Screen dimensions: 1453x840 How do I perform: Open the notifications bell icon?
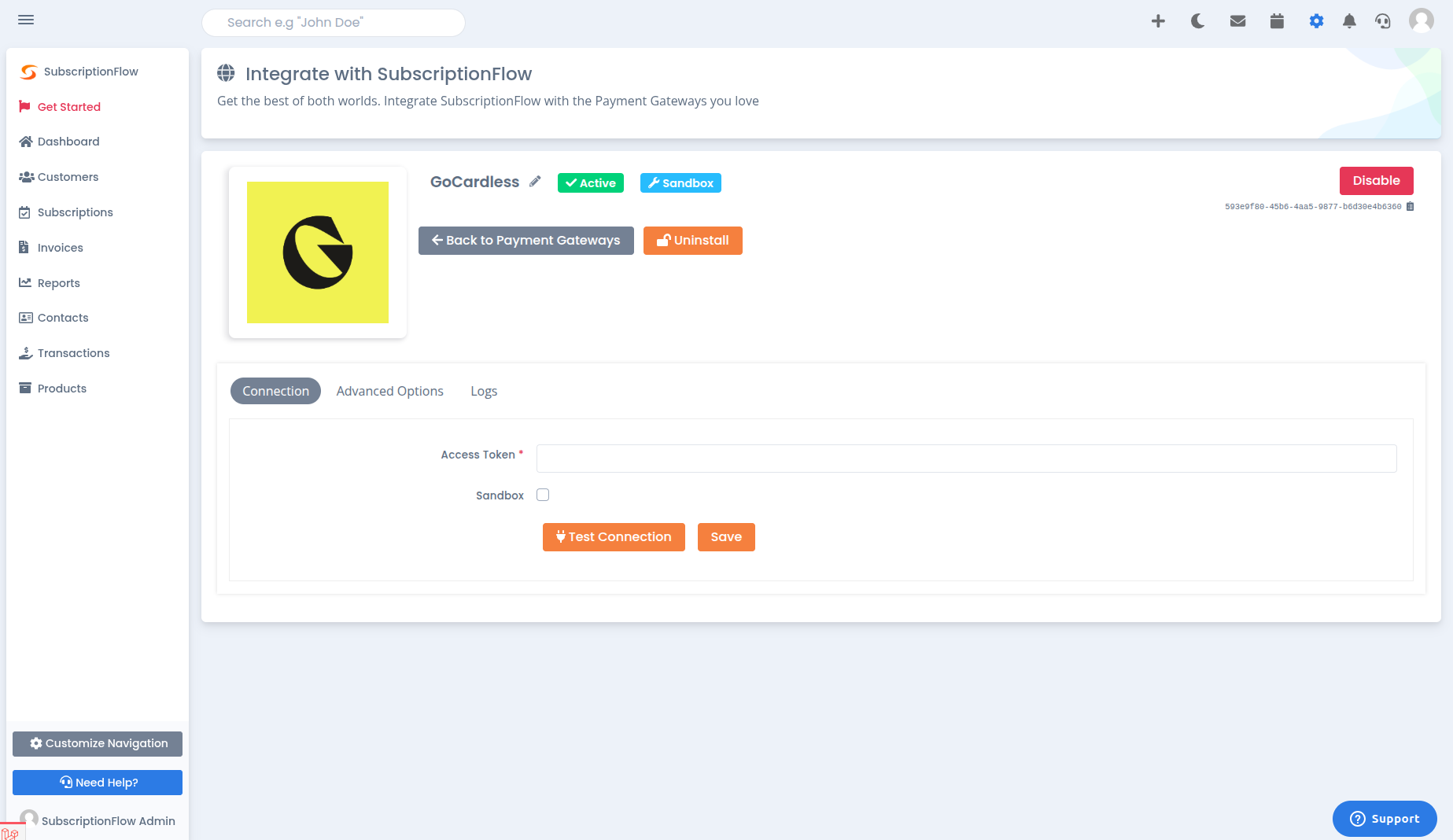(x=1349, y=21)
